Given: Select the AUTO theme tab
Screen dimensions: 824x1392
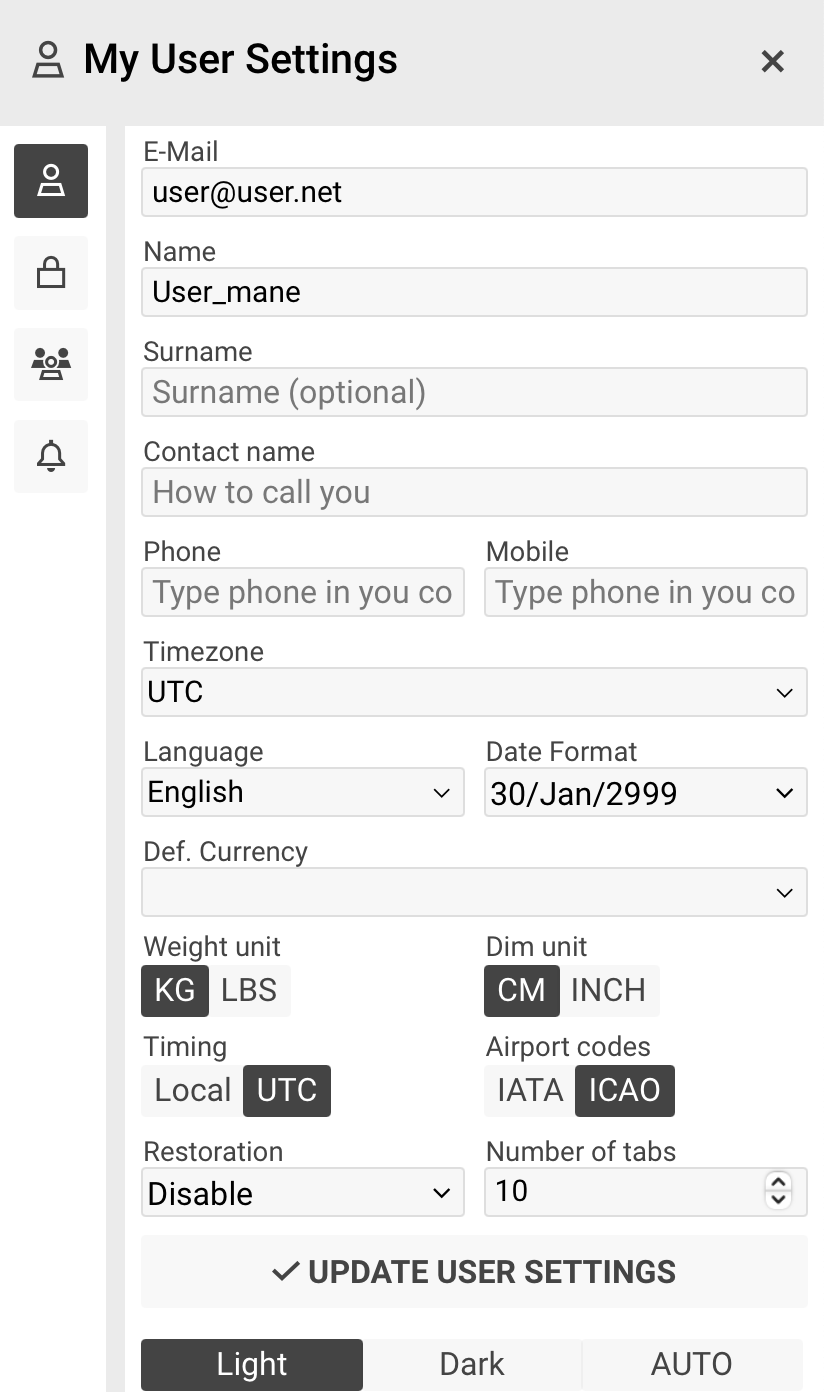Looking at the screenshot, I should 692,1364.
